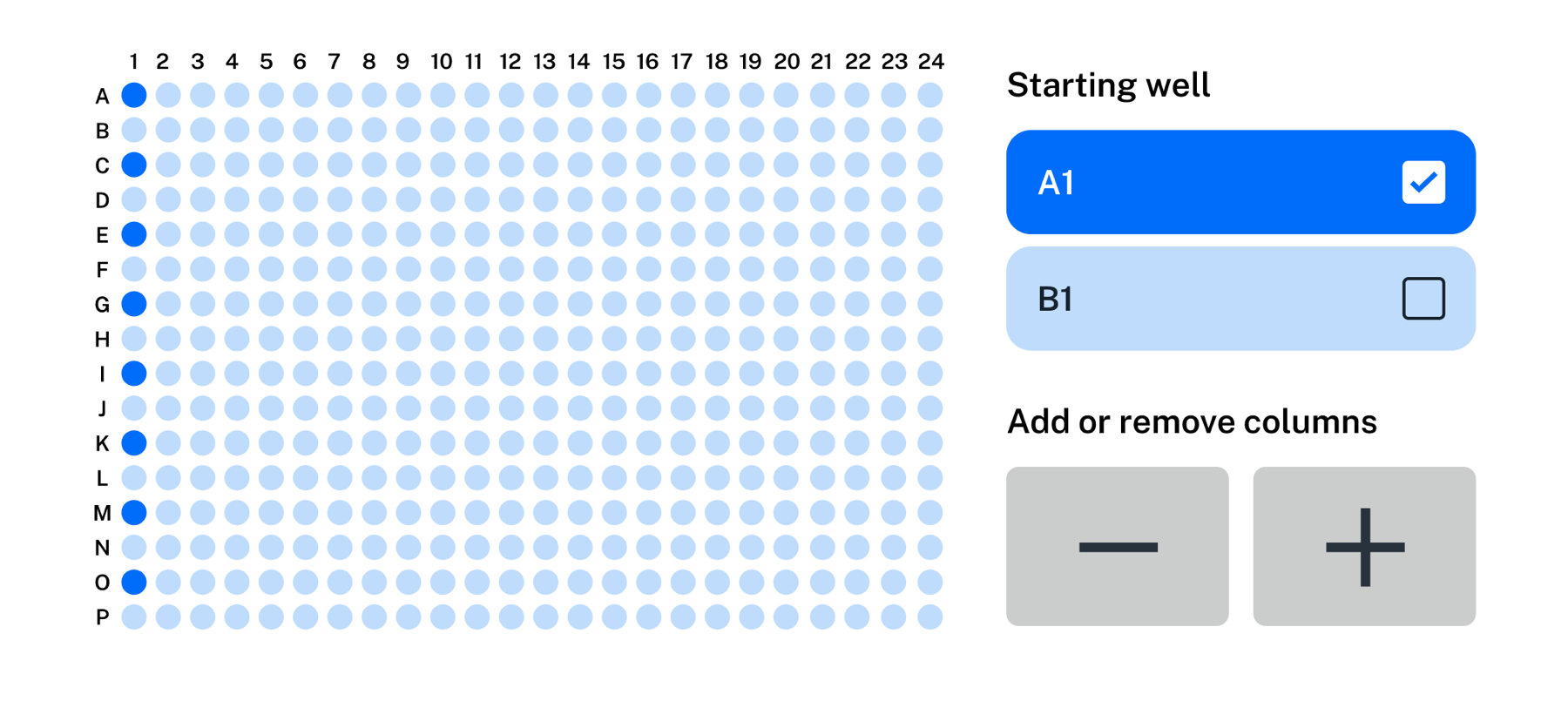This screenshot has width=1568, height=701.
Task: Select well A1 on the plate
Action: [133, 95]
